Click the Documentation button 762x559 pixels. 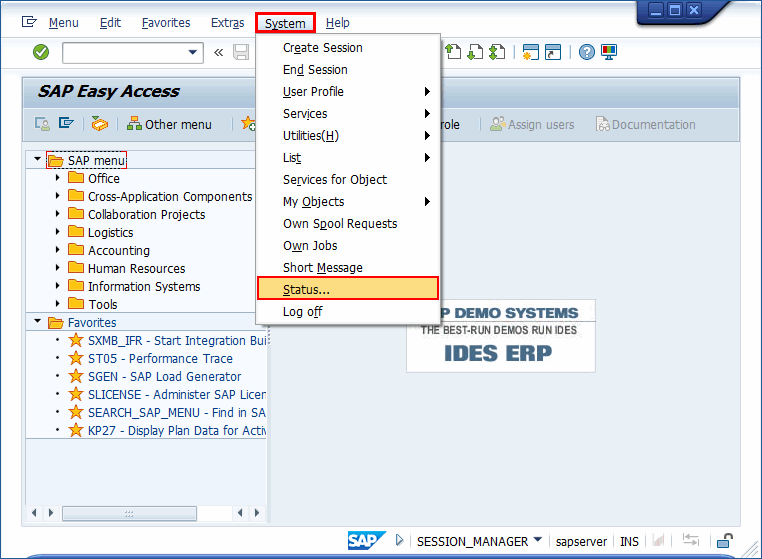(645, 124)
